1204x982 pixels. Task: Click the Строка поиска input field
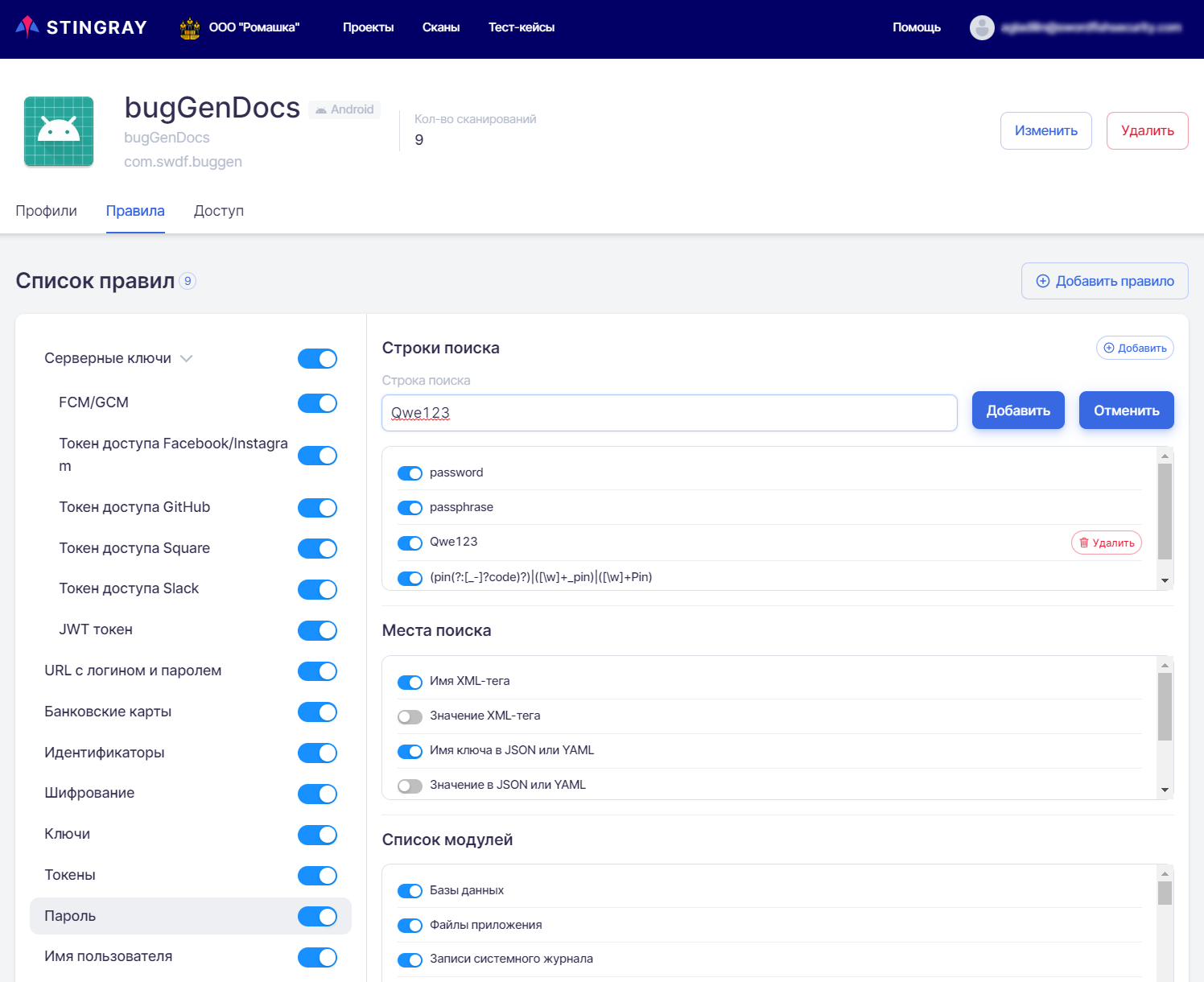(x=668, y=413)
